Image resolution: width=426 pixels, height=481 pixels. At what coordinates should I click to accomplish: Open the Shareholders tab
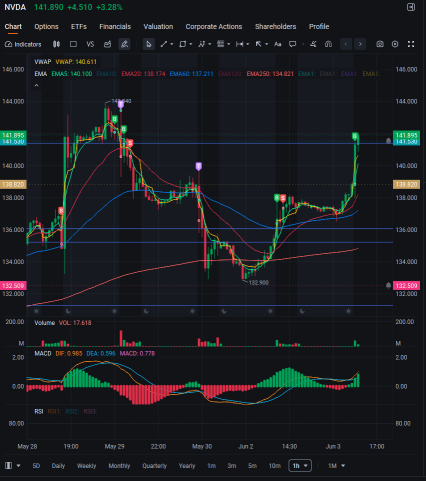[x=275, y=27]
